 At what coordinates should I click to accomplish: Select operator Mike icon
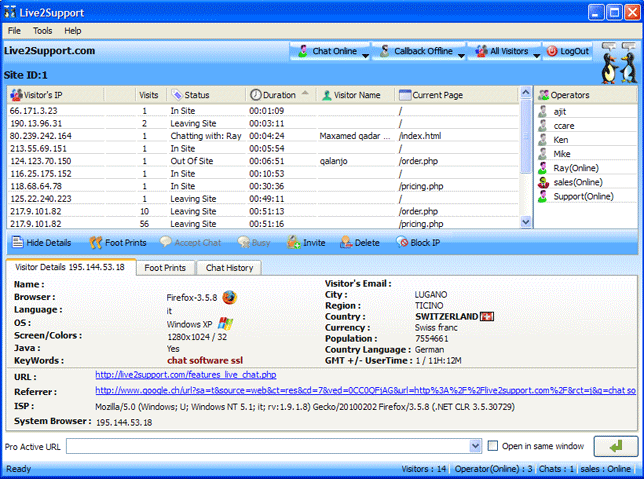click(543, 154)
